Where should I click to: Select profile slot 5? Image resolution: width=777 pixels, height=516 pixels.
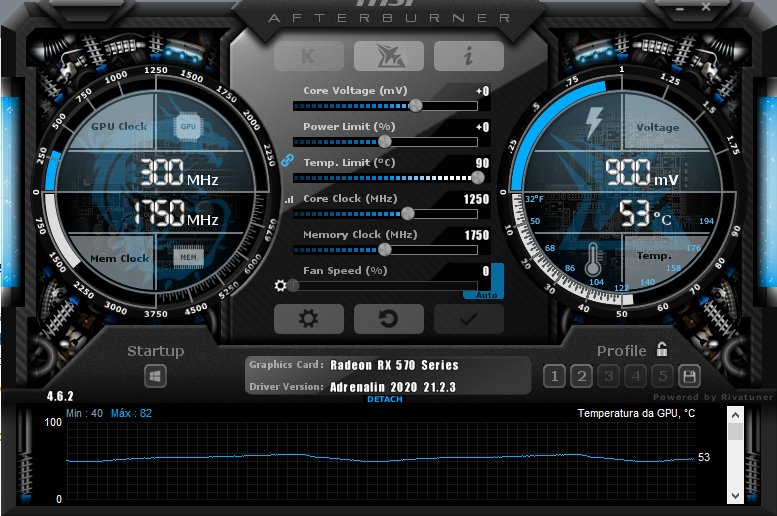point(663,377)
